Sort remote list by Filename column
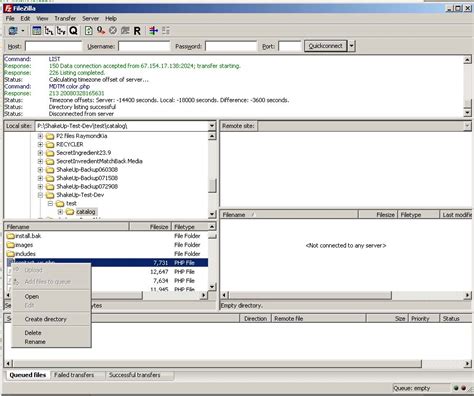 click(x=289, y=215)
